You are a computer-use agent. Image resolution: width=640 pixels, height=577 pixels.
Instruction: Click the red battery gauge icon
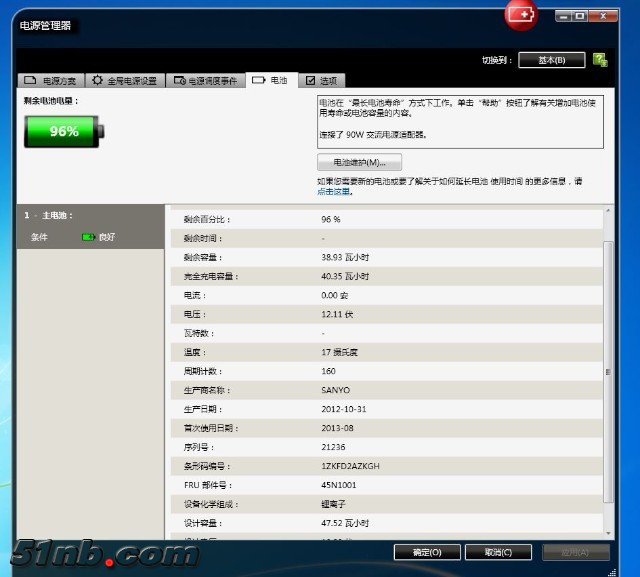(x=521, y=16)
